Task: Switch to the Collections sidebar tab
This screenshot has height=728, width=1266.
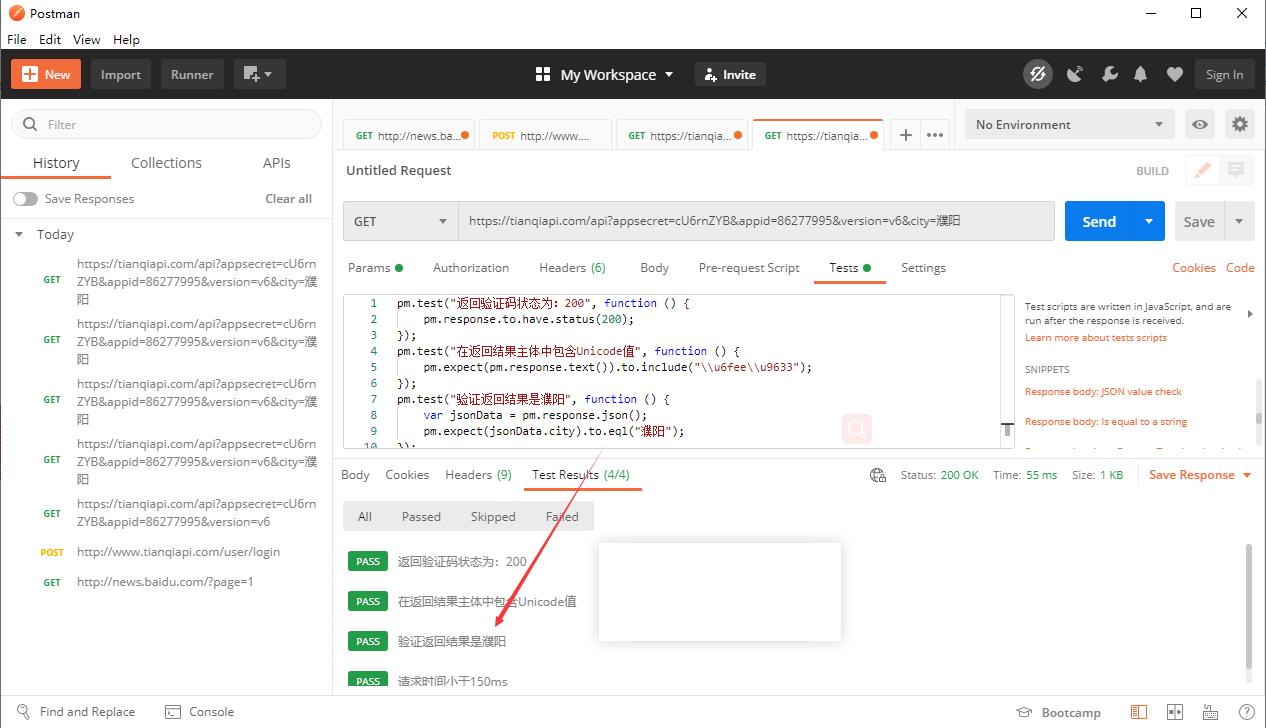Action: pyautogui.click(x=166, y=163)
